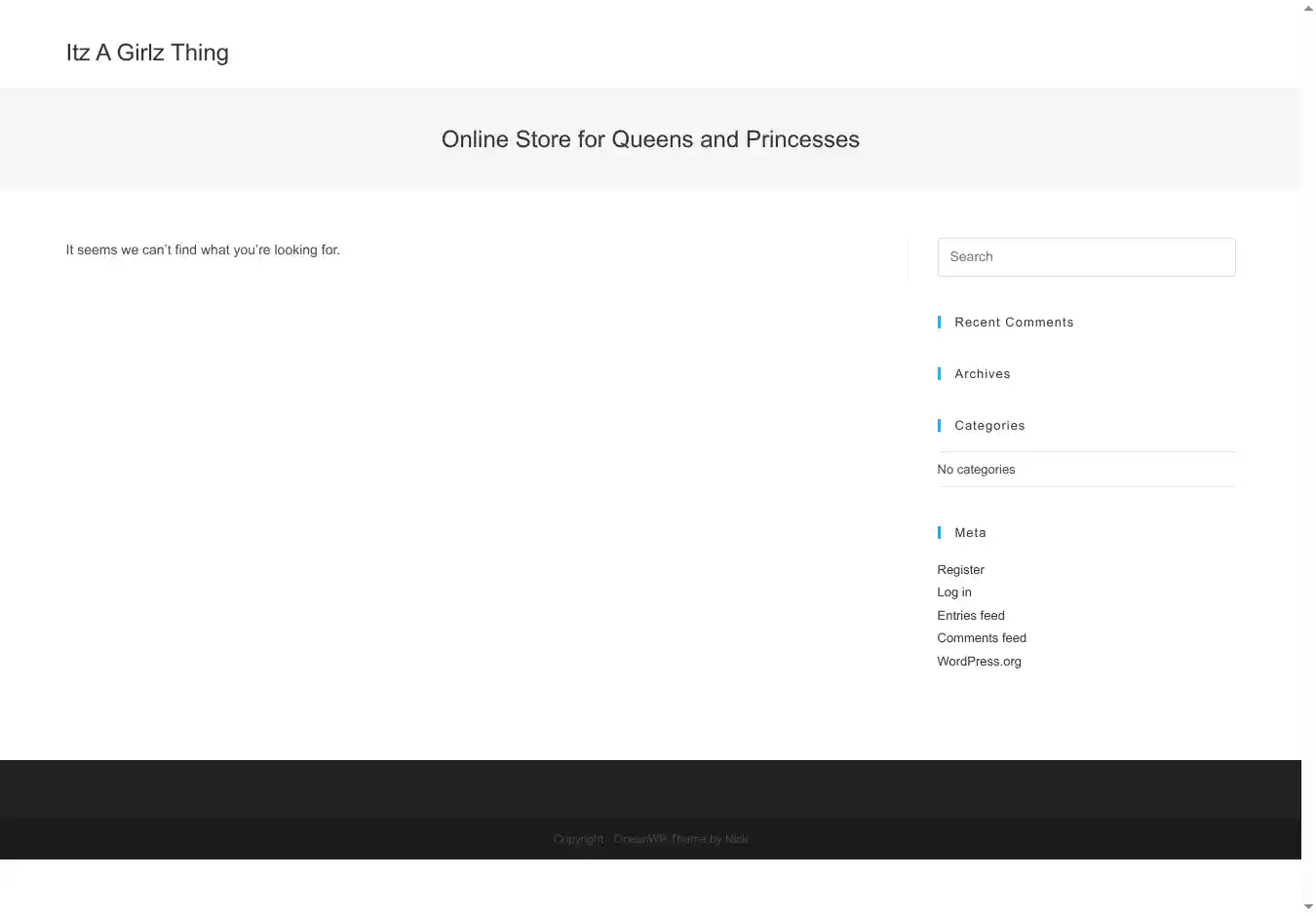
Task: Open the Entries feed link
Action: click(970, 616)
